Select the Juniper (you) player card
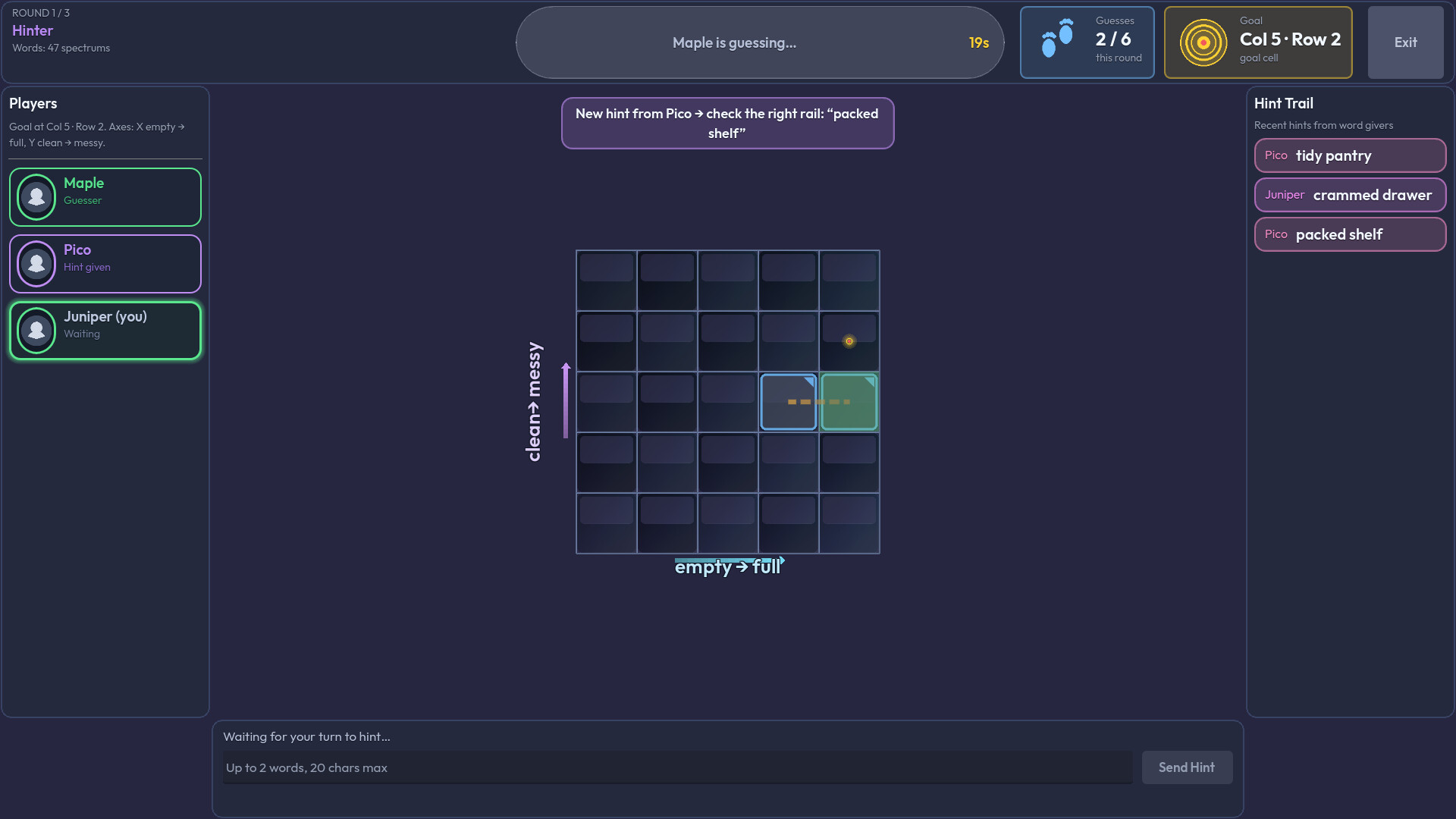This screenshot has height=819, width=1456. [105, 331]
